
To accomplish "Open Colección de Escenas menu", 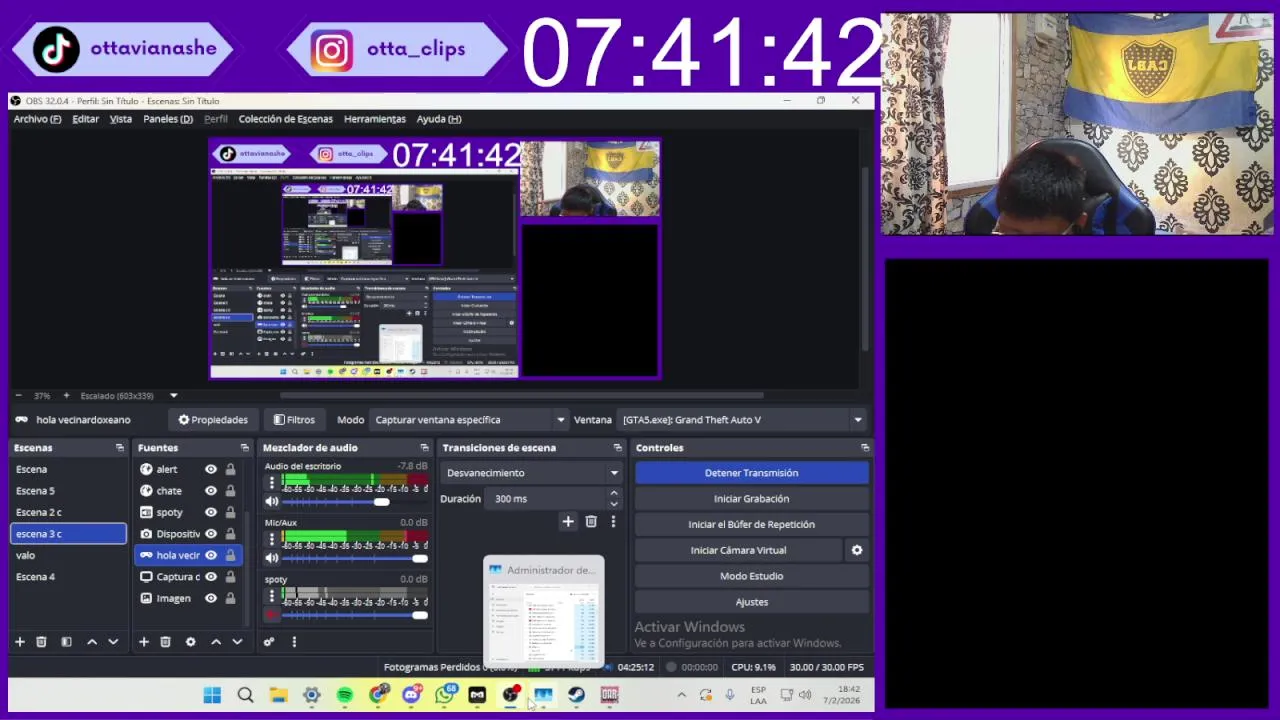I will (x=285, y=119).
